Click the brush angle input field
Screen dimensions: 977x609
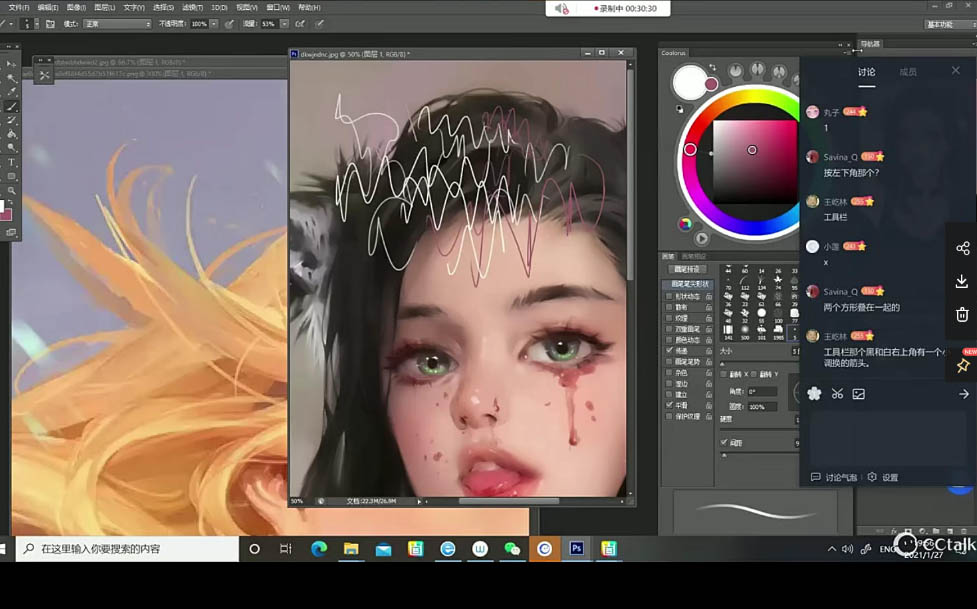click(x=762, y=391)
